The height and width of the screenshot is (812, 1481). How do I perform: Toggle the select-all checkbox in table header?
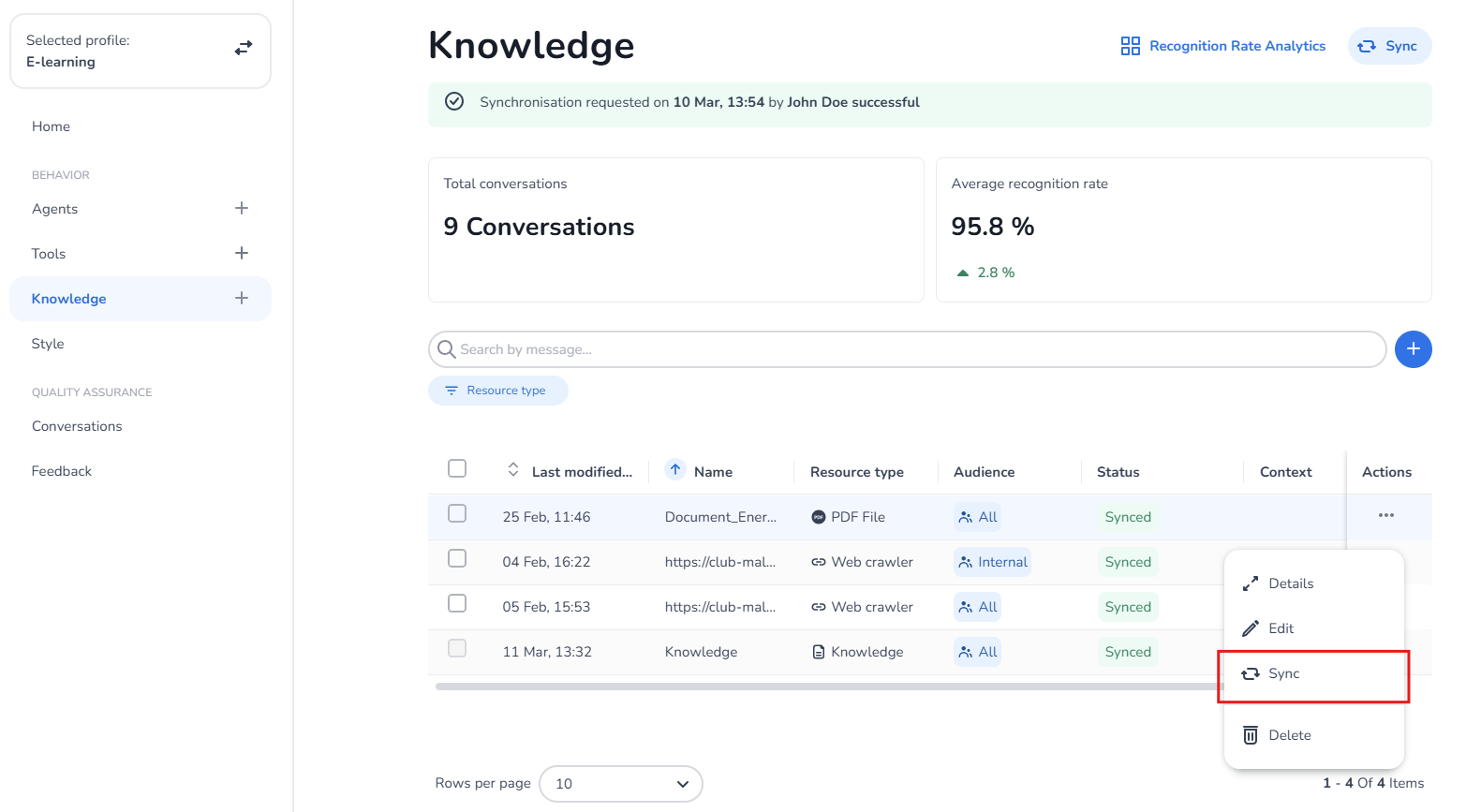pos(457,468)
